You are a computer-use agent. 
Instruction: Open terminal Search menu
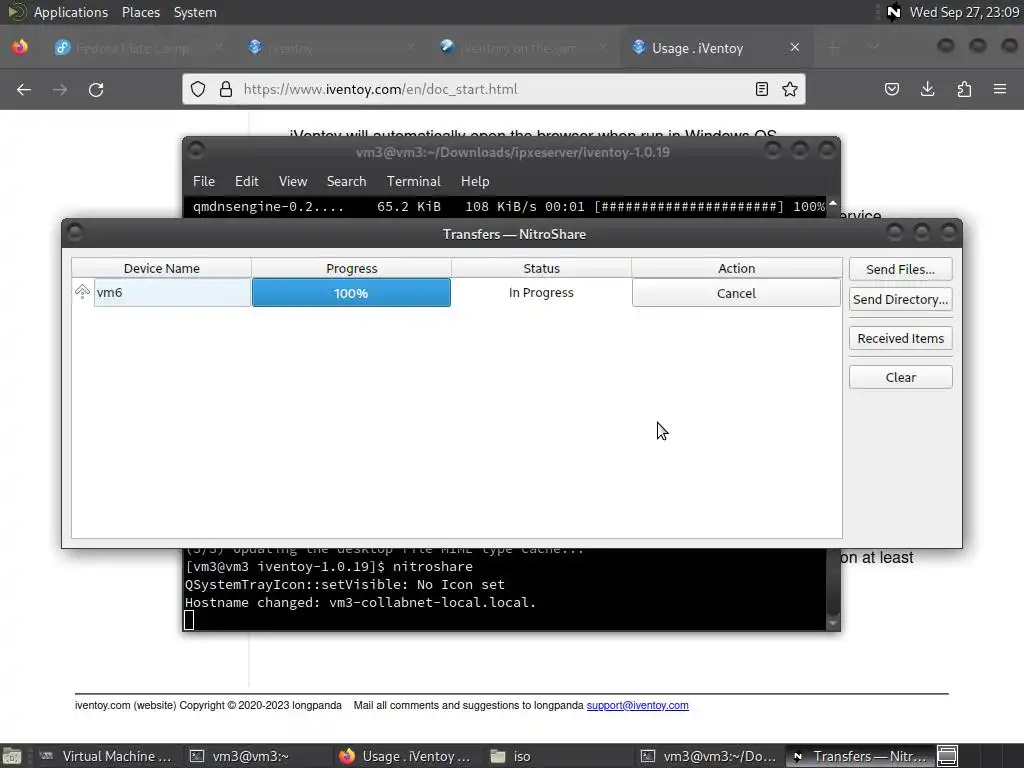coord(346,182)
